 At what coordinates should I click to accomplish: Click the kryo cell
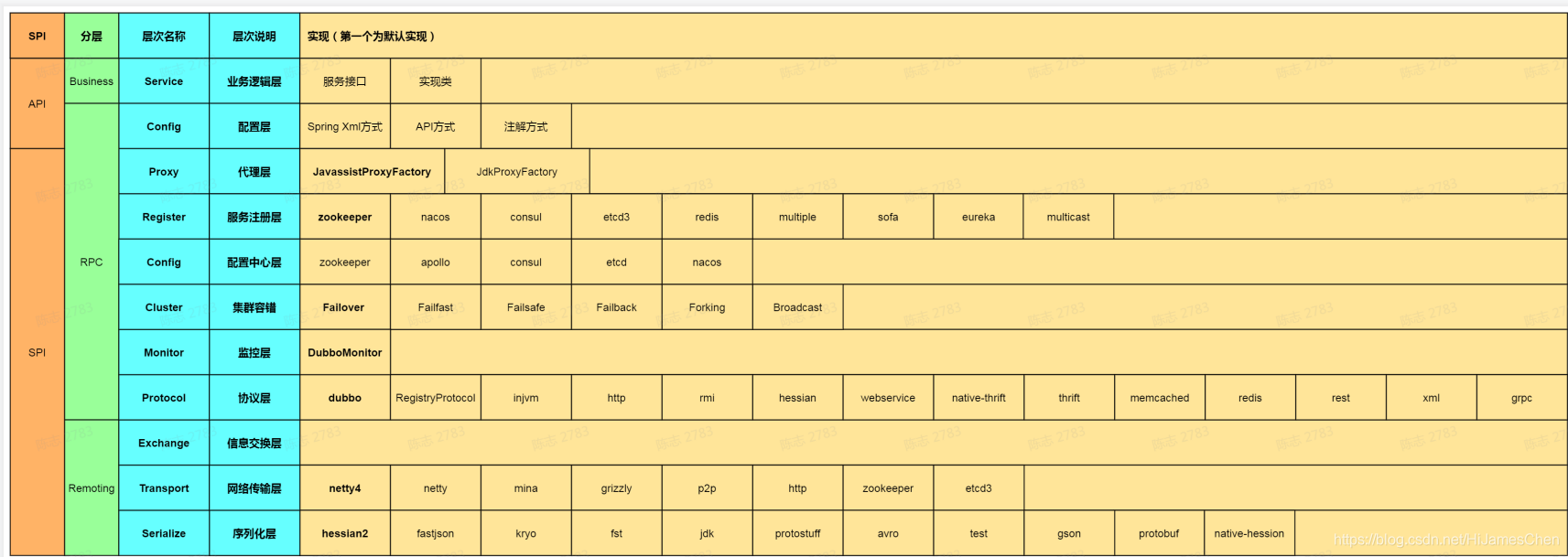pyautogui.click(x=526, y=534)
